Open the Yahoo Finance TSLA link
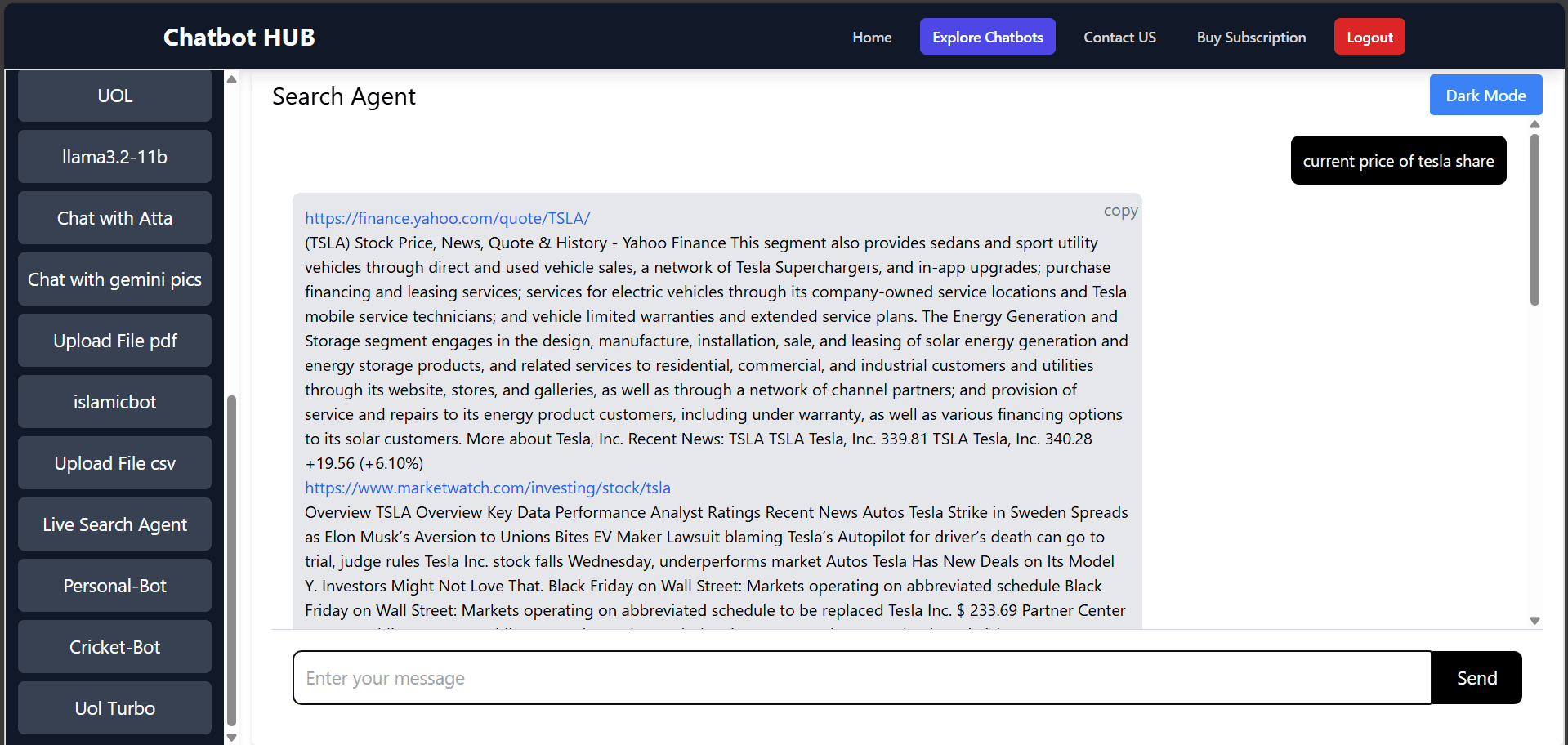The image size is (1568, 745). 447,218
